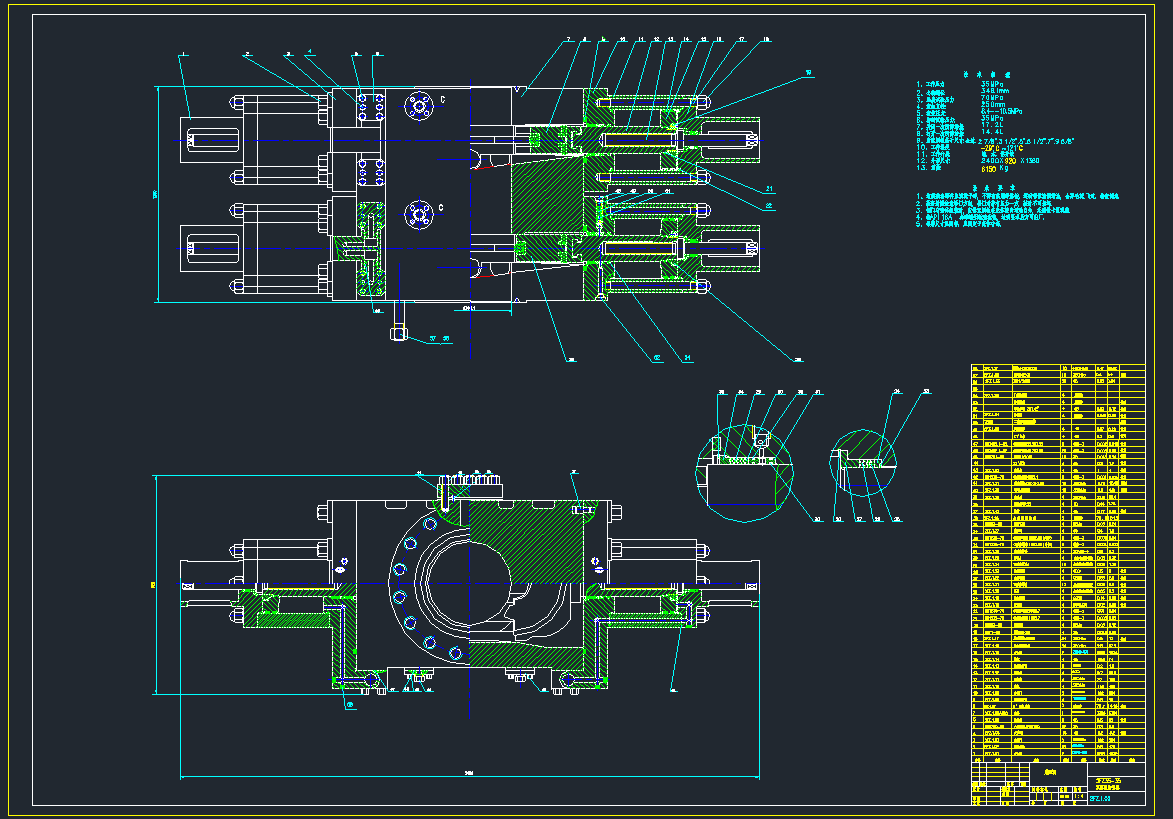Select the 35MPa value in specification row 1

tap(992, 85)
